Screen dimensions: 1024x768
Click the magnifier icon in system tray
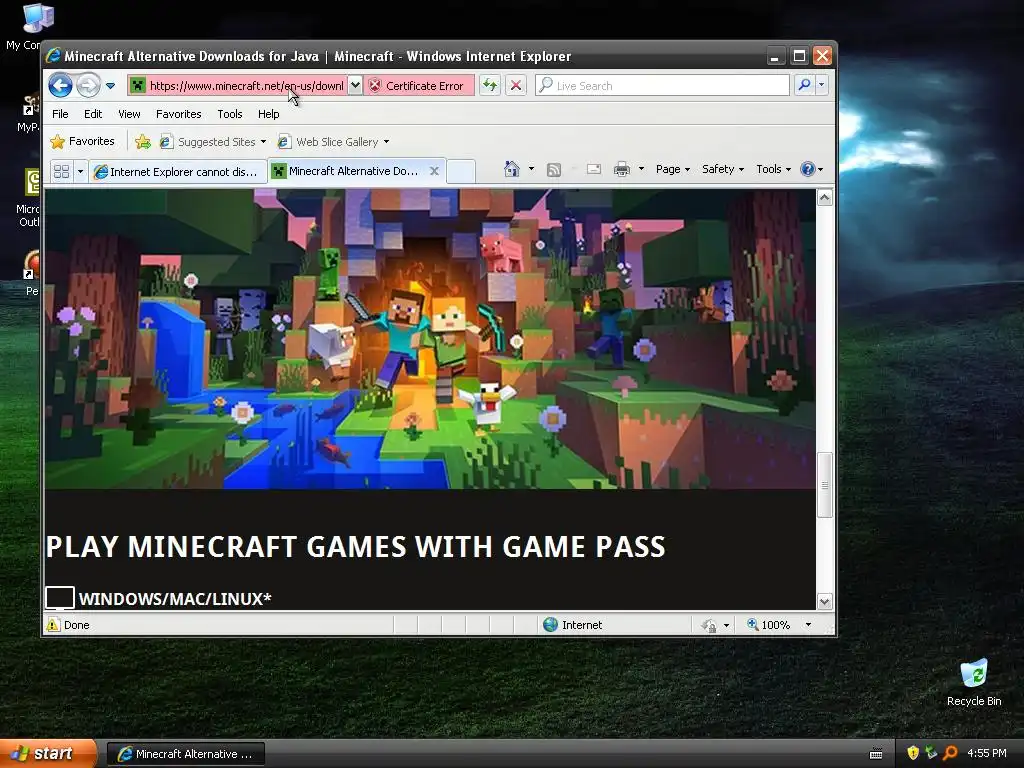point(950,753)
